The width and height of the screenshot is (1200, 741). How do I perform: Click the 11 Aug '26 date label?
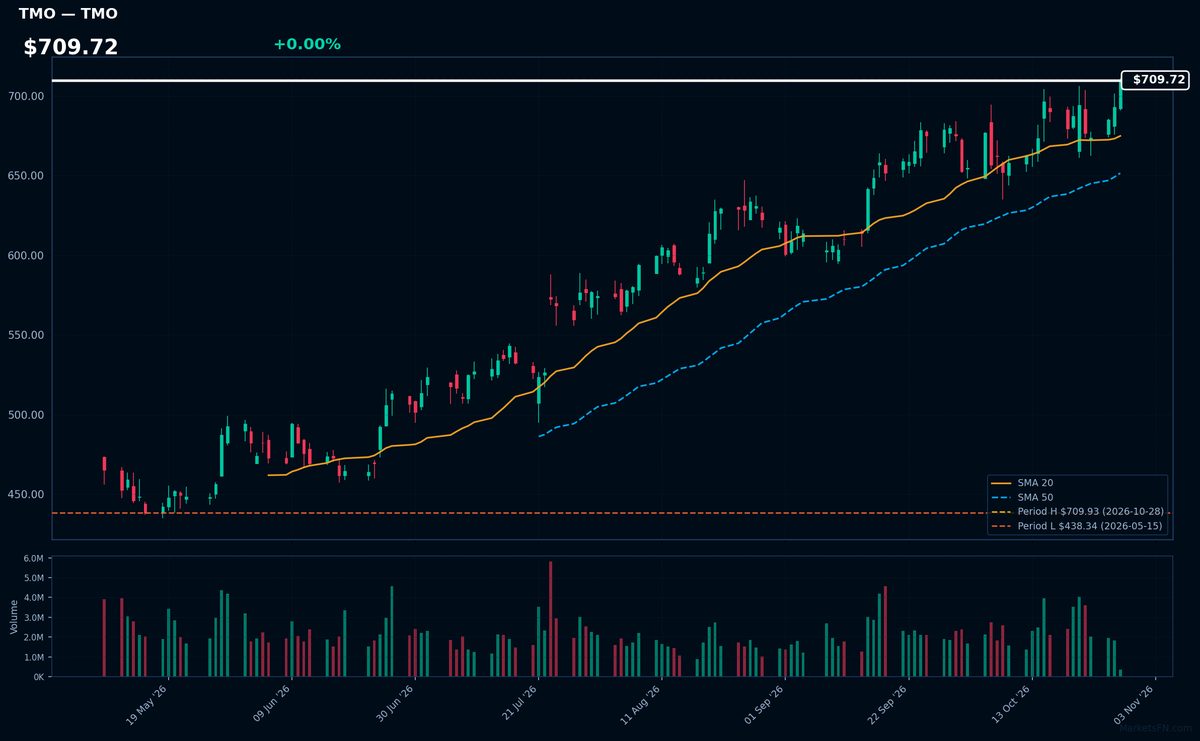click(641, 705)
